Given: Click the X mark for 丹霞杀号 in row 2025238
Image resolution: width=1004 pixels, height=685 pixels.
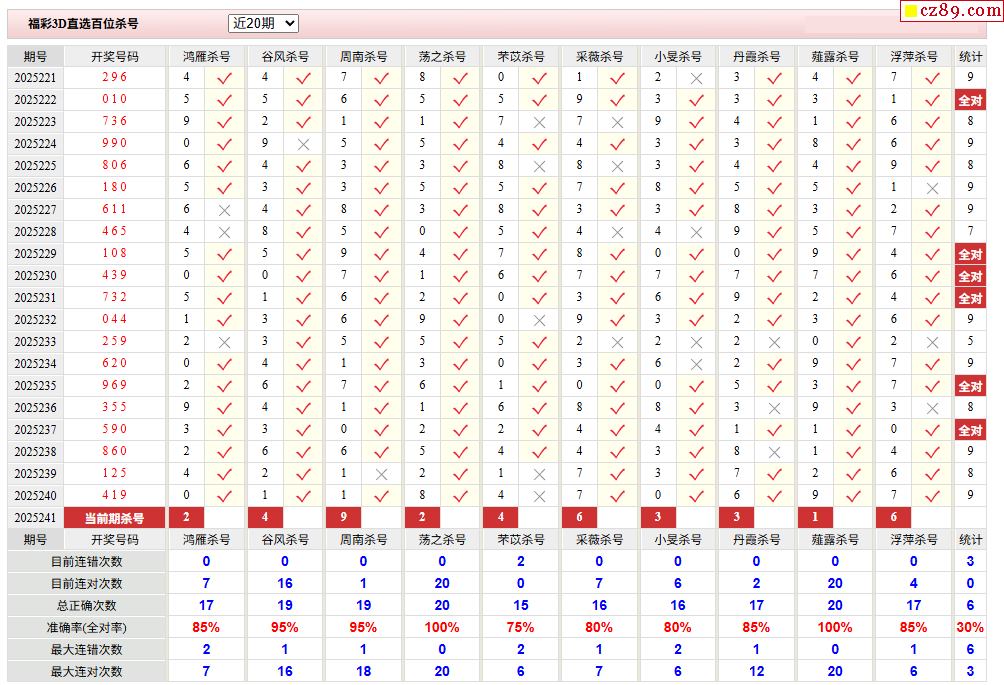Looking at the screenshot, I should pos(774,453).
